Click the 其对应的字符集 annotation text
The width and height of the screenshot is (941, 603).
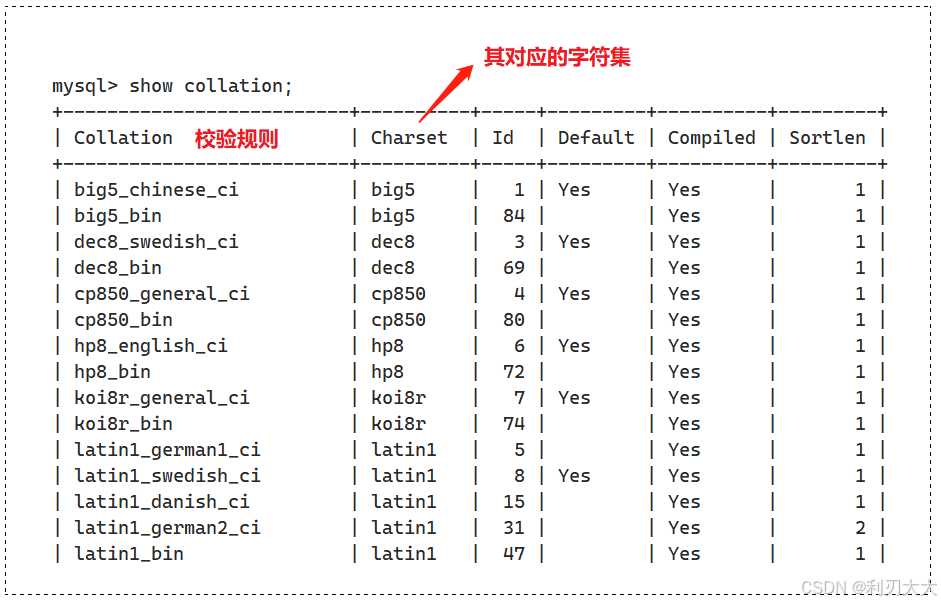[557, 57]
